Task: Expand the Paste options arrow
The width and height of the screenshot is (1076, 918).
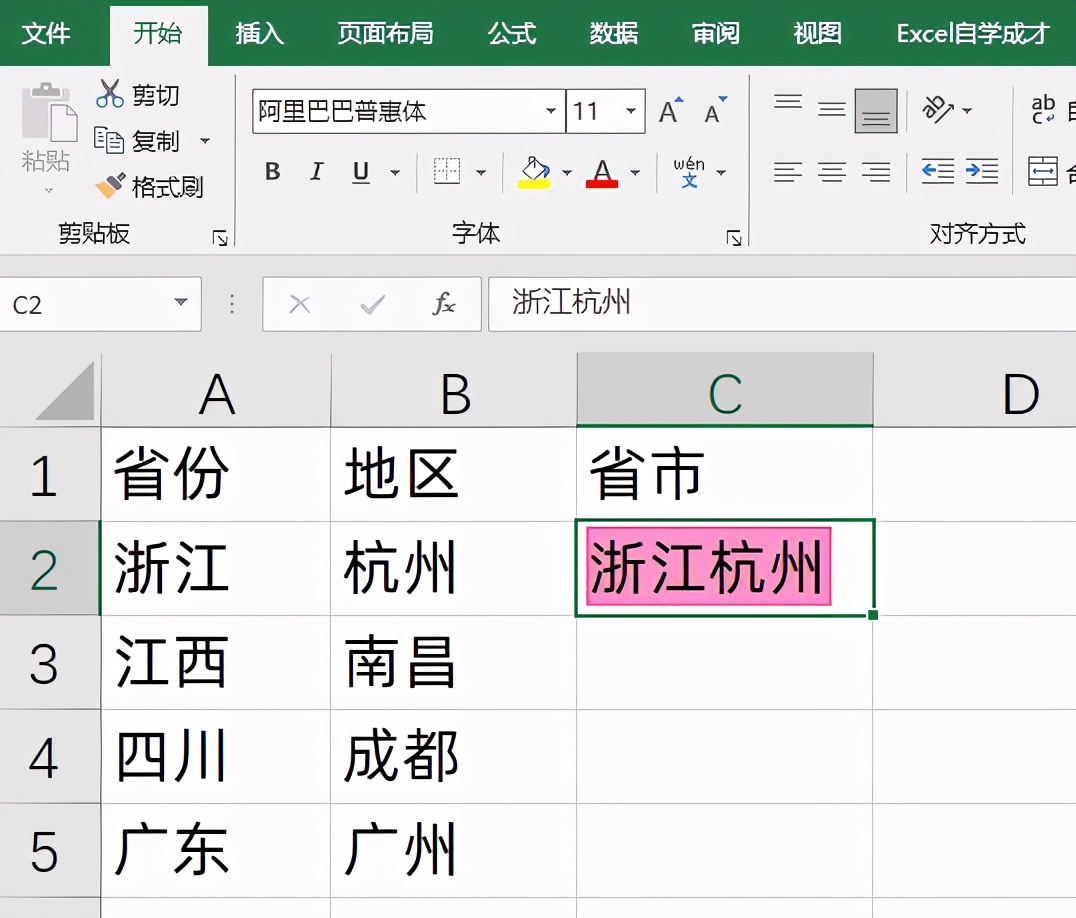Action: [x=49, y=191]
